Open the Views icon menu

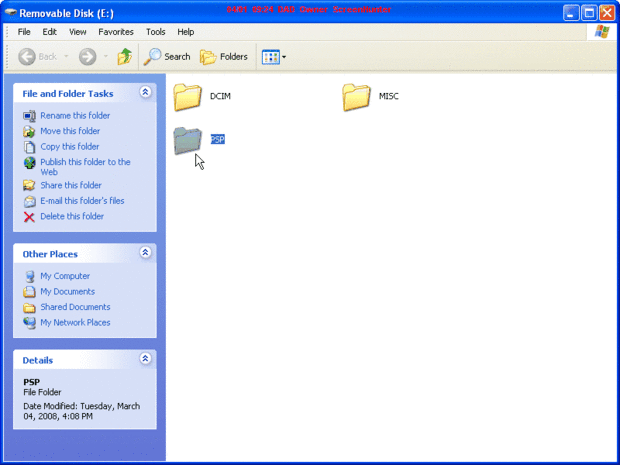click(274, 57)
